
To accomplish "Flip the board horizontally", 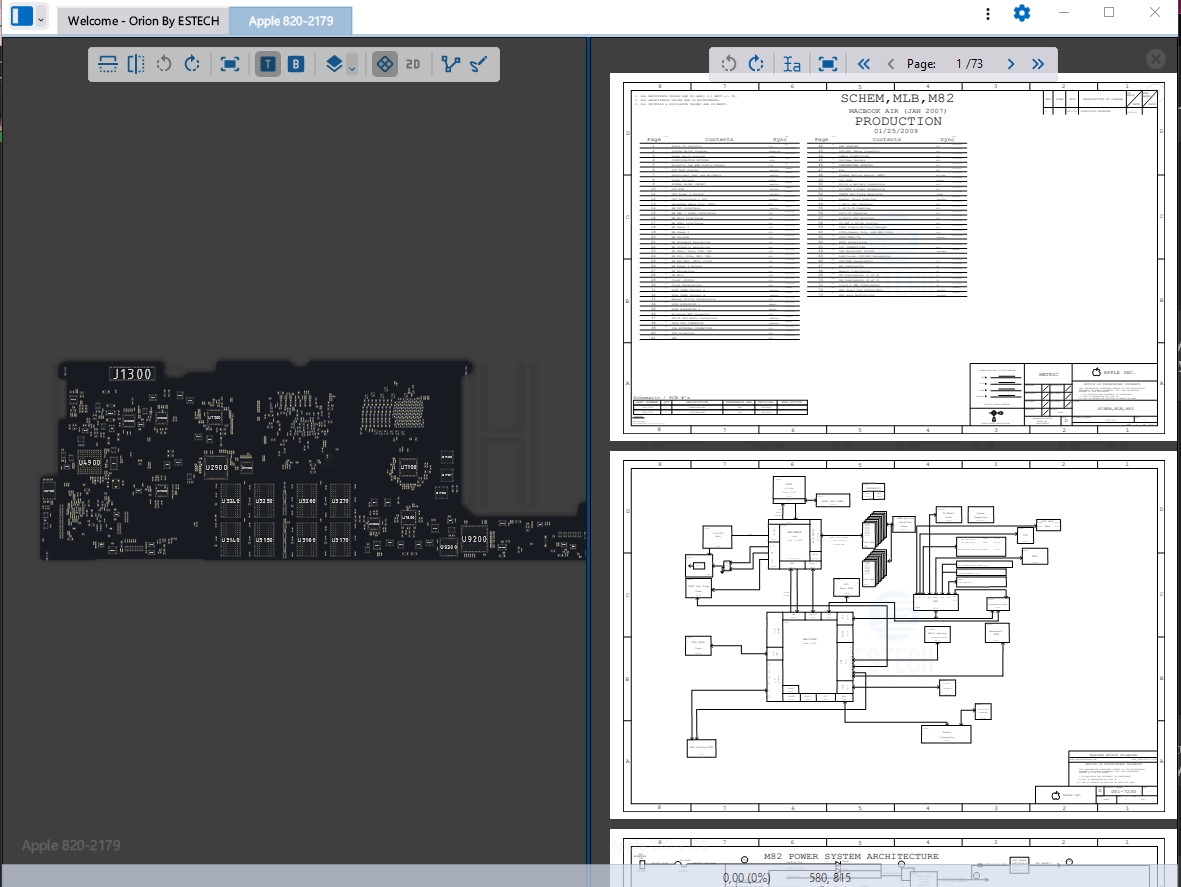I will pos(136,64).
